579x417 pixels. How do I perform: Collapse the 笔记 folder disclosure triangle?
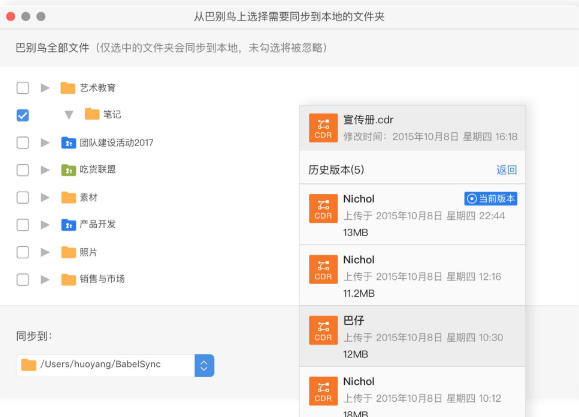(69, 115)
